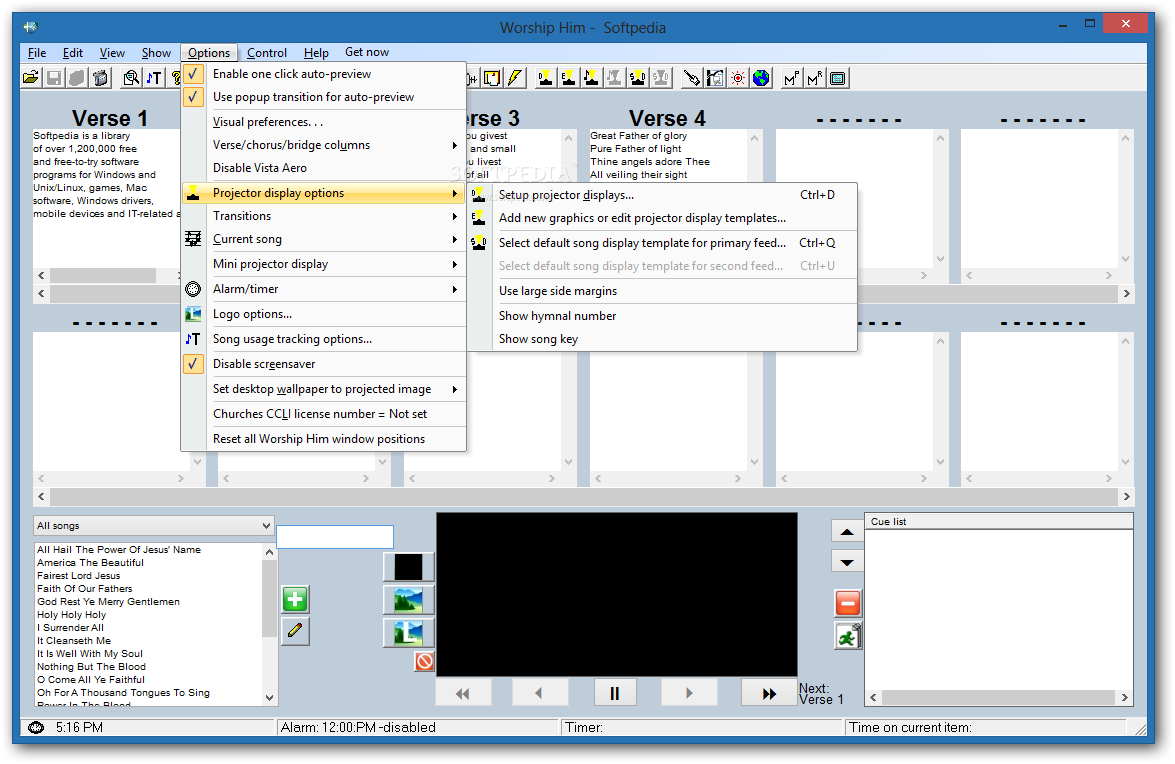The width and height of the screenshot is (1175, 764).
Task: Click the green plus add song button
Action: (x=295, y=599)
